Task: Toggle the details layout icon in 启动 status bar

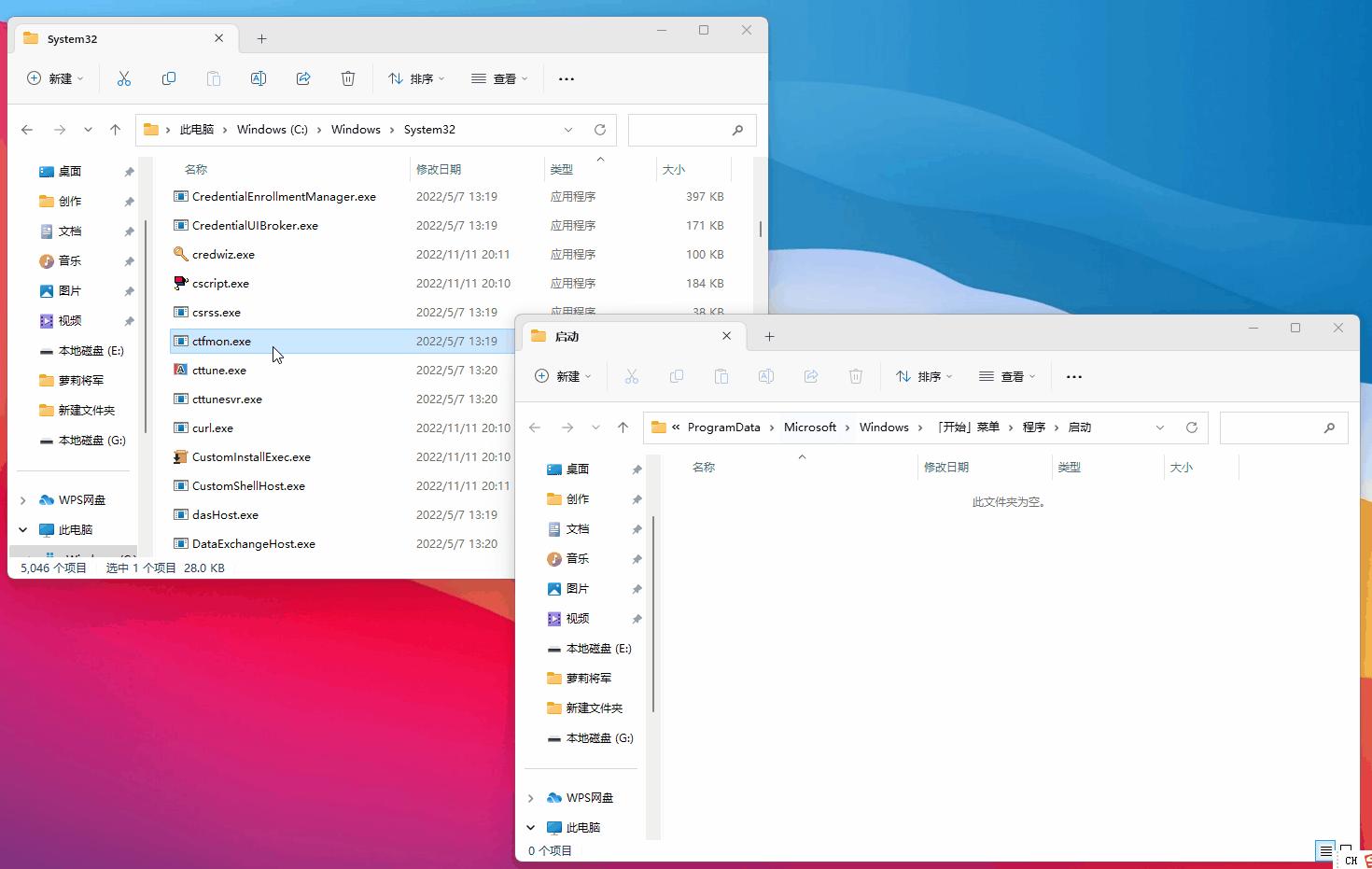Action: coord(1325,850)
